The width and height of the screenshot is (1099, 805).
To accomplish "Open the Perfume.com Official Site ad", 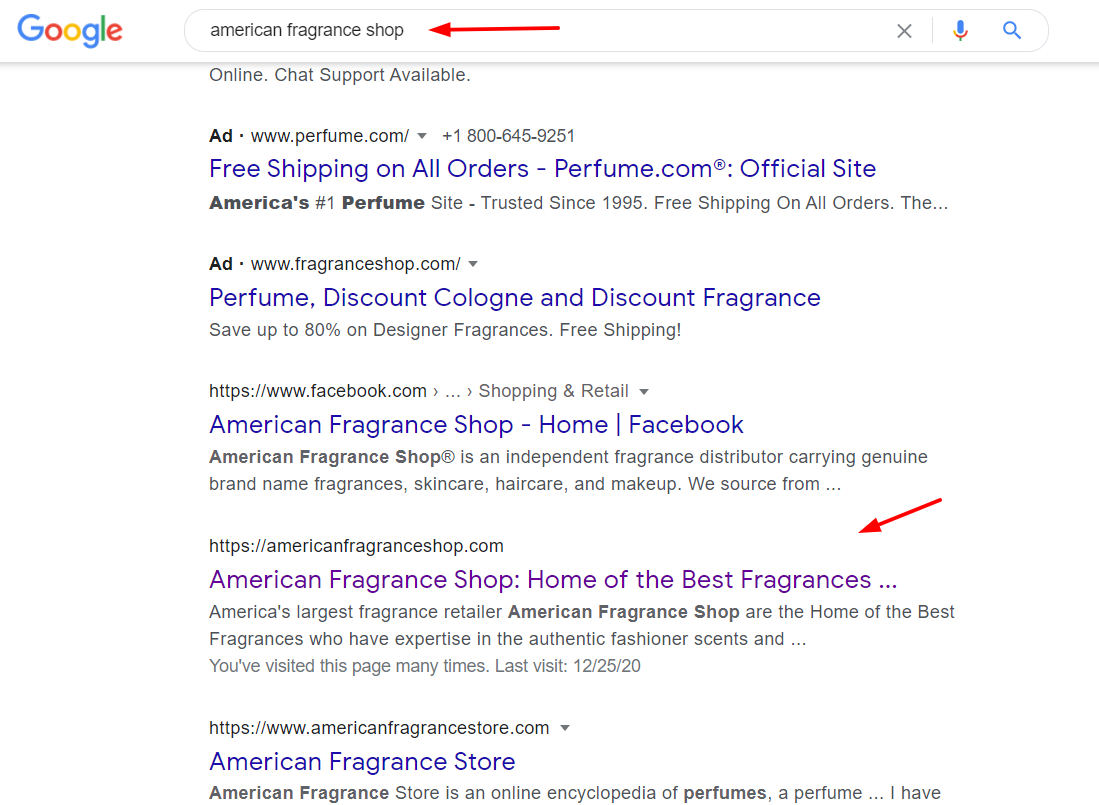I will pyautogui.click(x=541, y=168).
